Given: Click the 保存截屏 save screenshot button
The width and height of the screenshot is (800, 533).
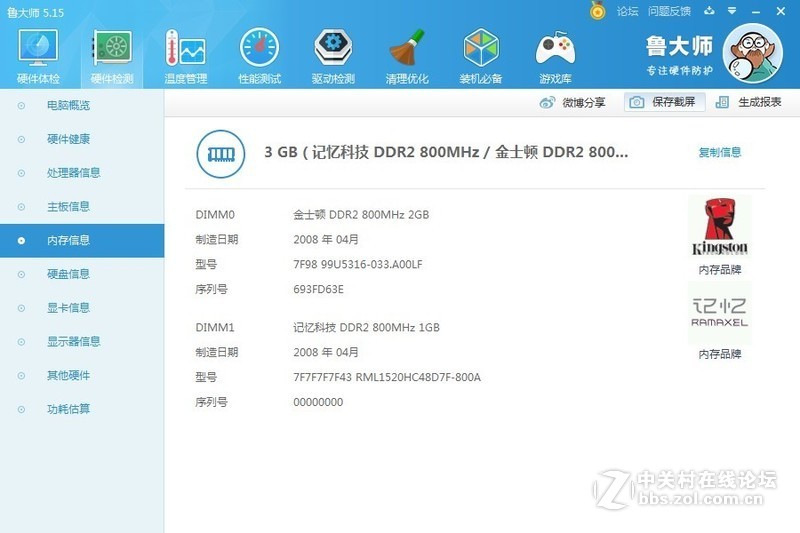Looking at the screenshot, I should pos(664,102).
